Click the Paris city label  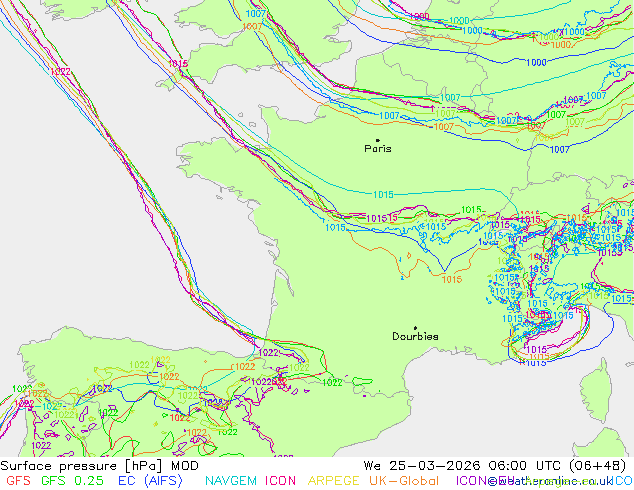point(378,149)
